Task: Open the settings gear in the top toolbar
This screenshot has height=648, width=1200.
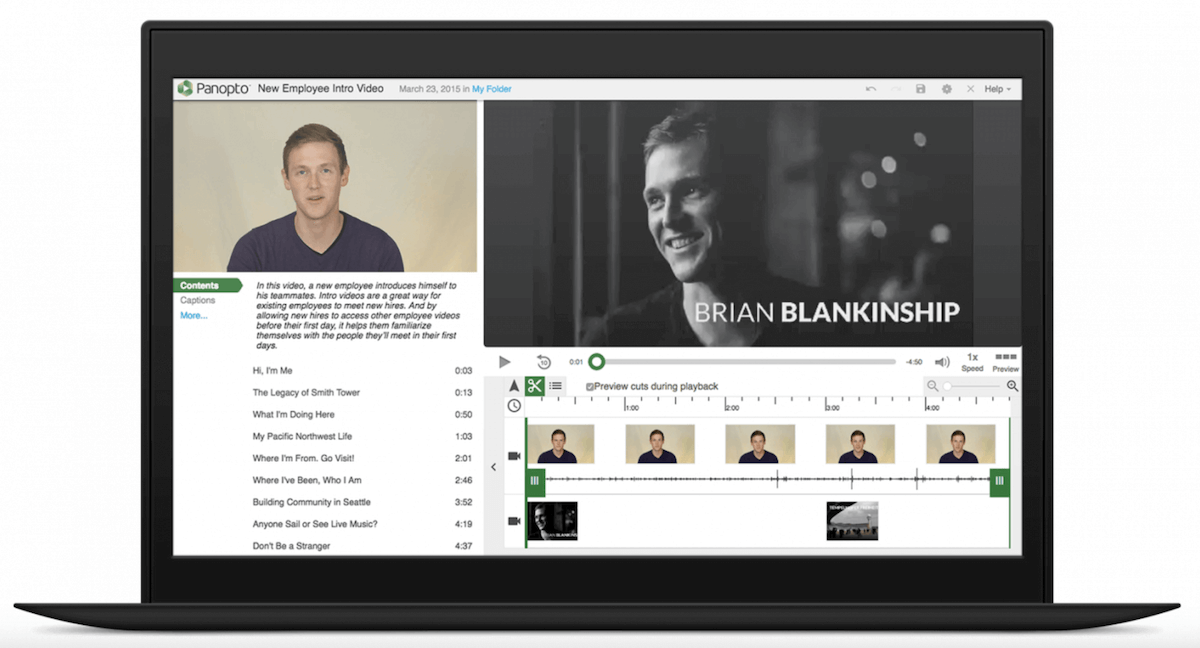Action: click(x=947, y=89)
